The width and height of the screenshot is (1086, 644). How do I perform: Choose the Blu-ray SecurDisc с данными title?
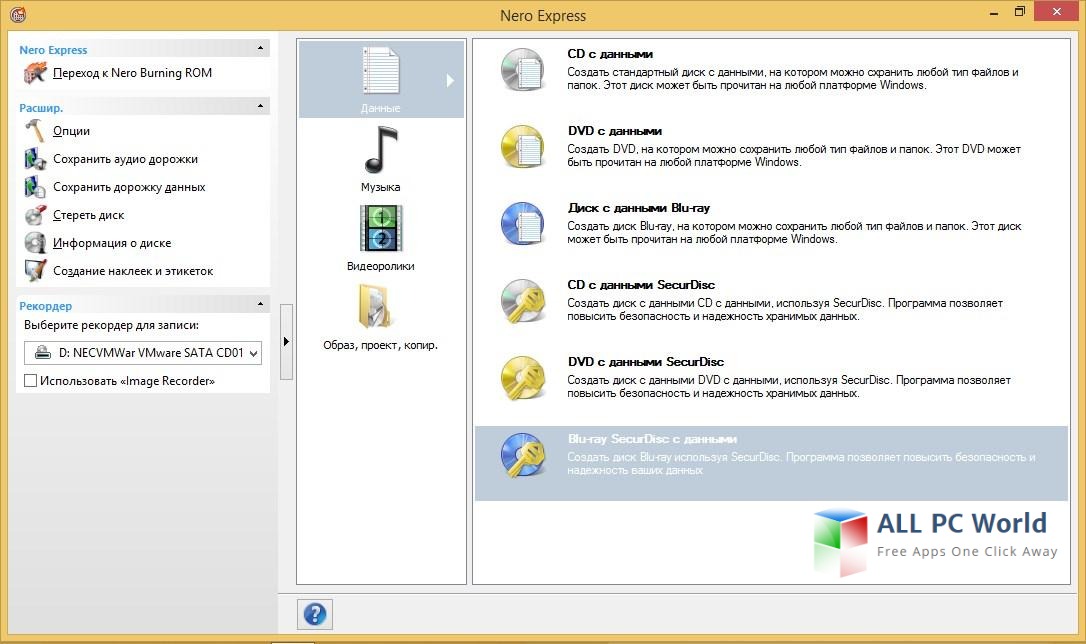tap(652, 439)
